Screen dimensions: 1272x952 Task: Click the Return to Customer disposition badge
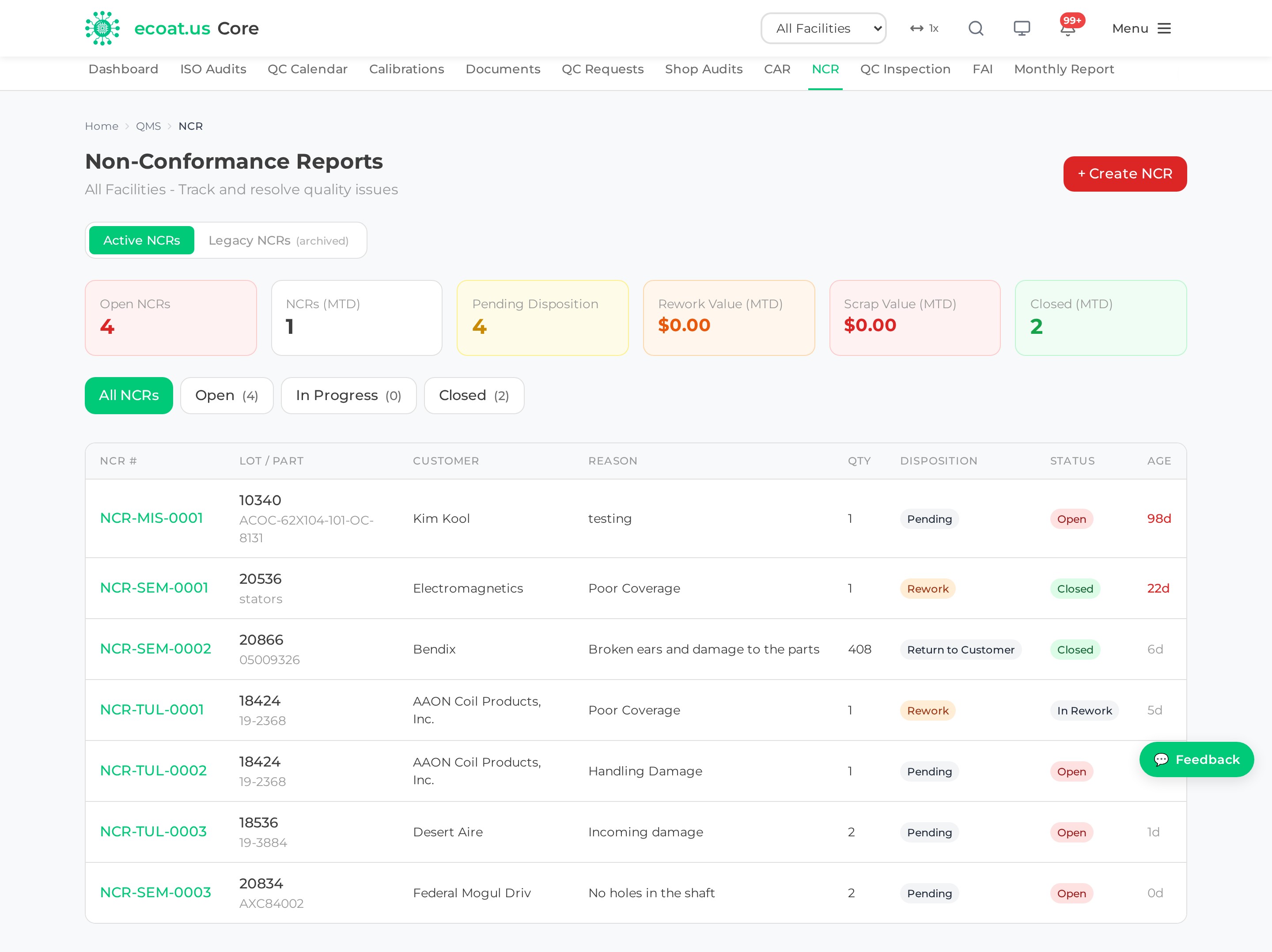click(960, 650)
